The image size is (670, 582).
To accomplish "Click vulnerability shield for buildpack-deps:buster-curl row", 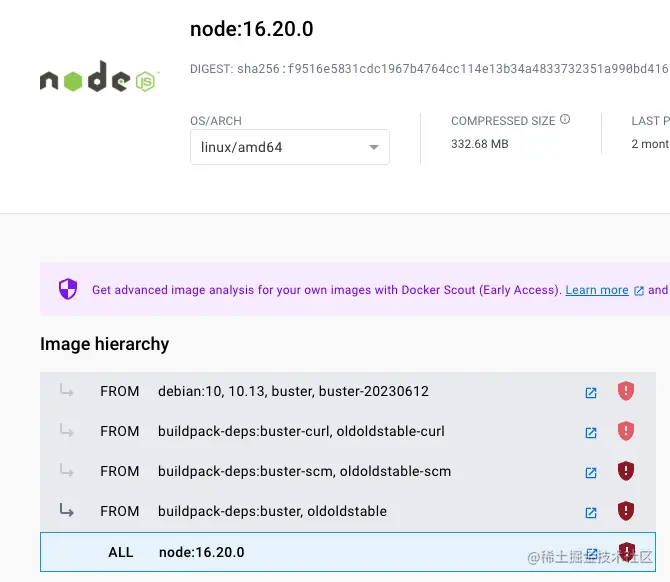I will click(626, 431).
